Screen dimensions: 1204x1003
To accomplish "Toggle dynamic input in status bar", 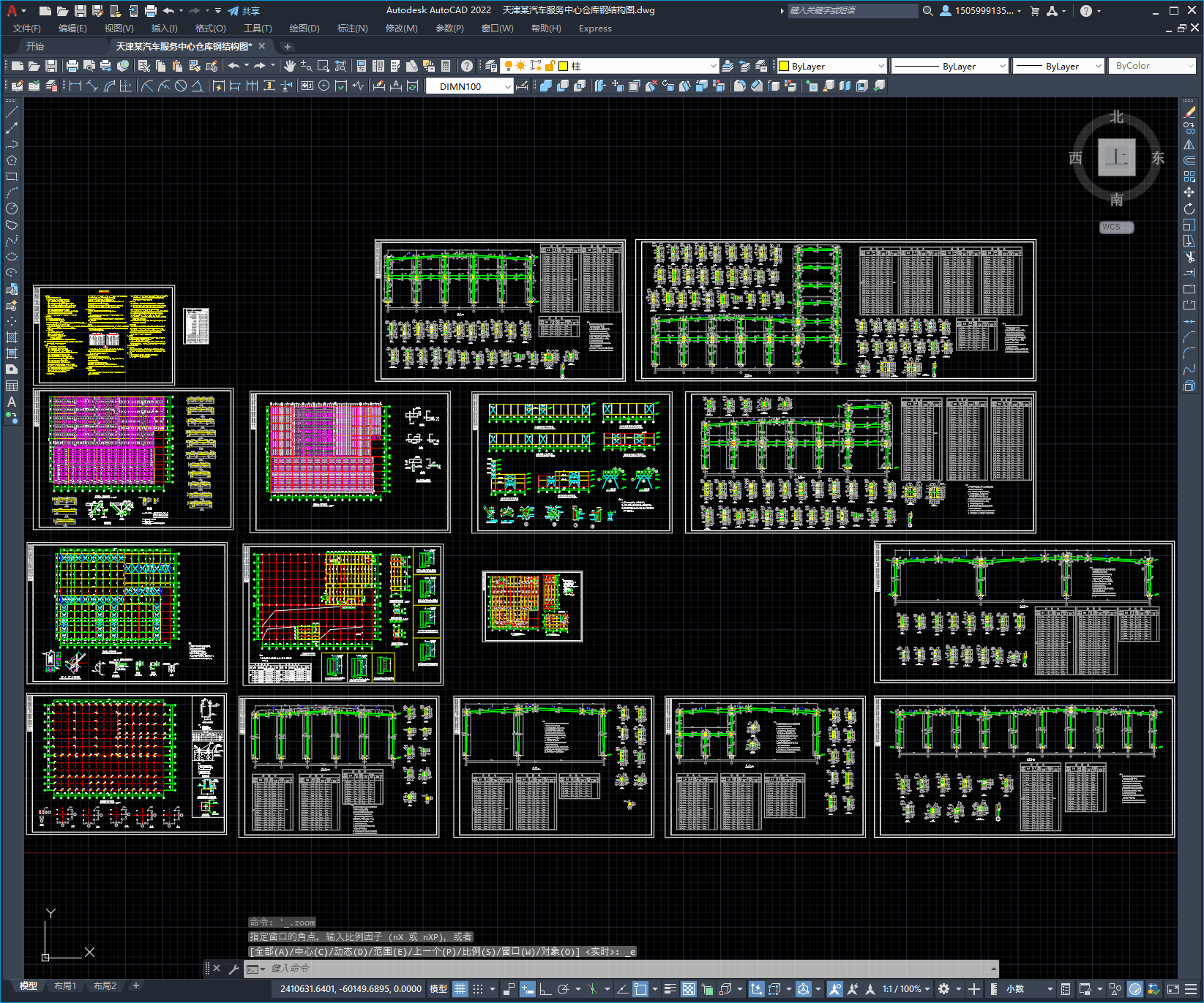I will (528, 989).
